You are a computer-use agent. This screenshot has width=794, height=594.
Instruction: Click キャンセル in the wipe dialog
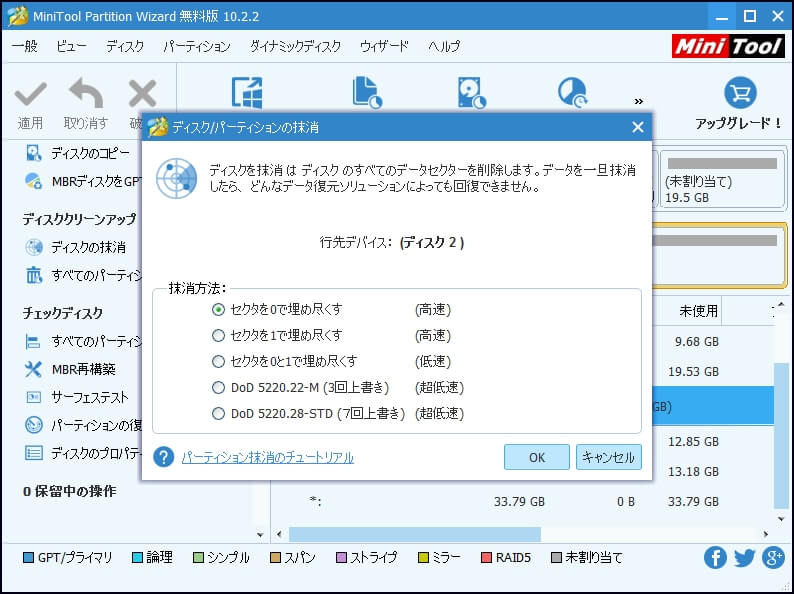(609, 457)
